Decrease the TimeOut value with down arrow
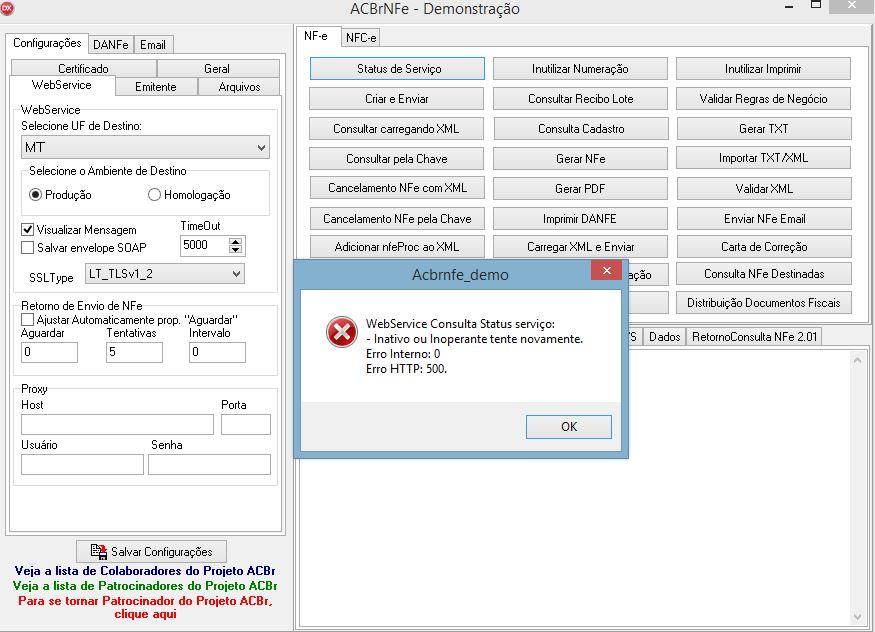 [235, 250]
